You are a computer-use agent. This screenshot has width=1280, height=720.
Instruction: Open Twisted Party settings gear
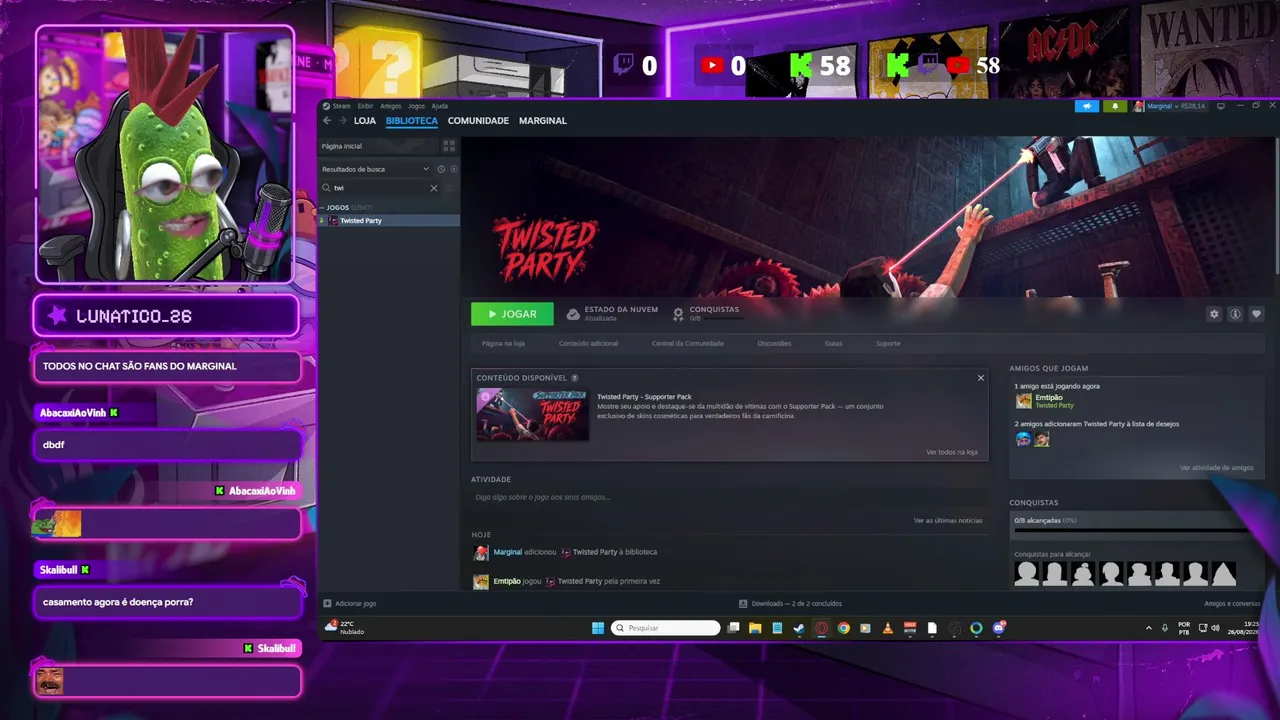(x=1214, y=314)
